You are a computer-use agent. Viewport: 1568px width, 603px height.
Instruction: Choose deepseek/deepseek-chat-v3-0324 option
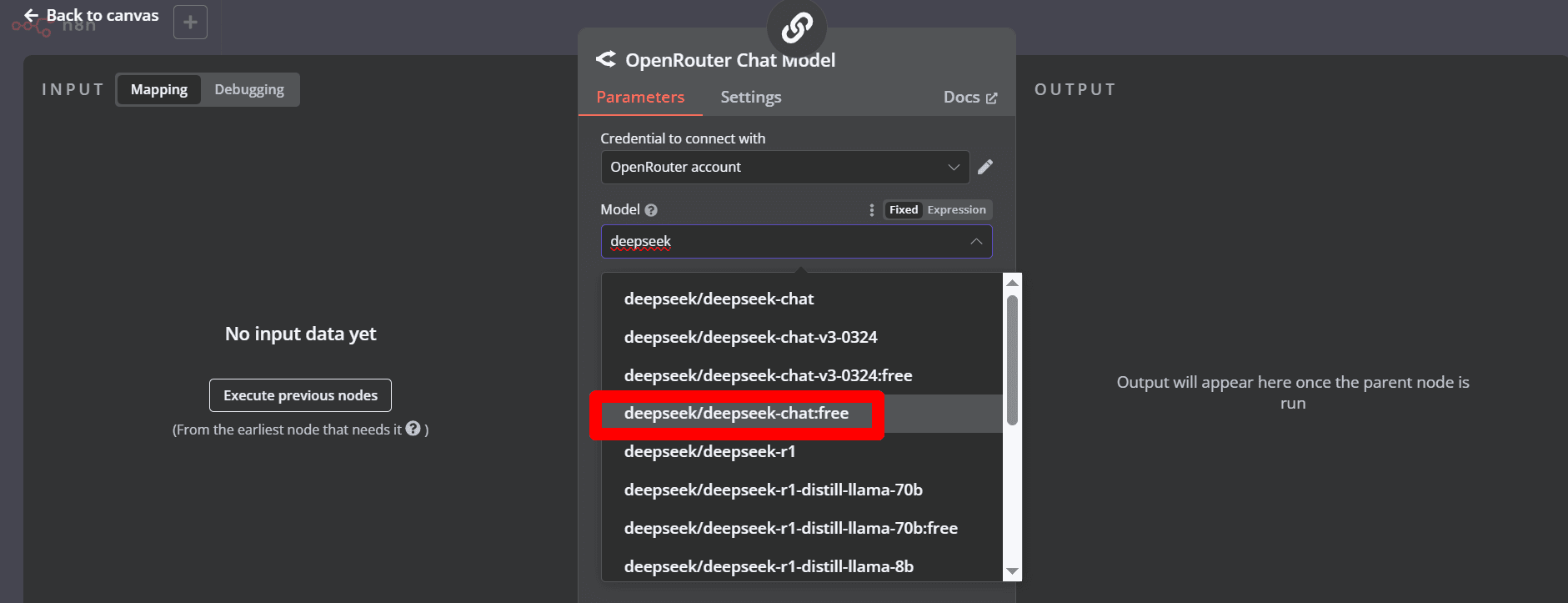(x=802, y=337)
